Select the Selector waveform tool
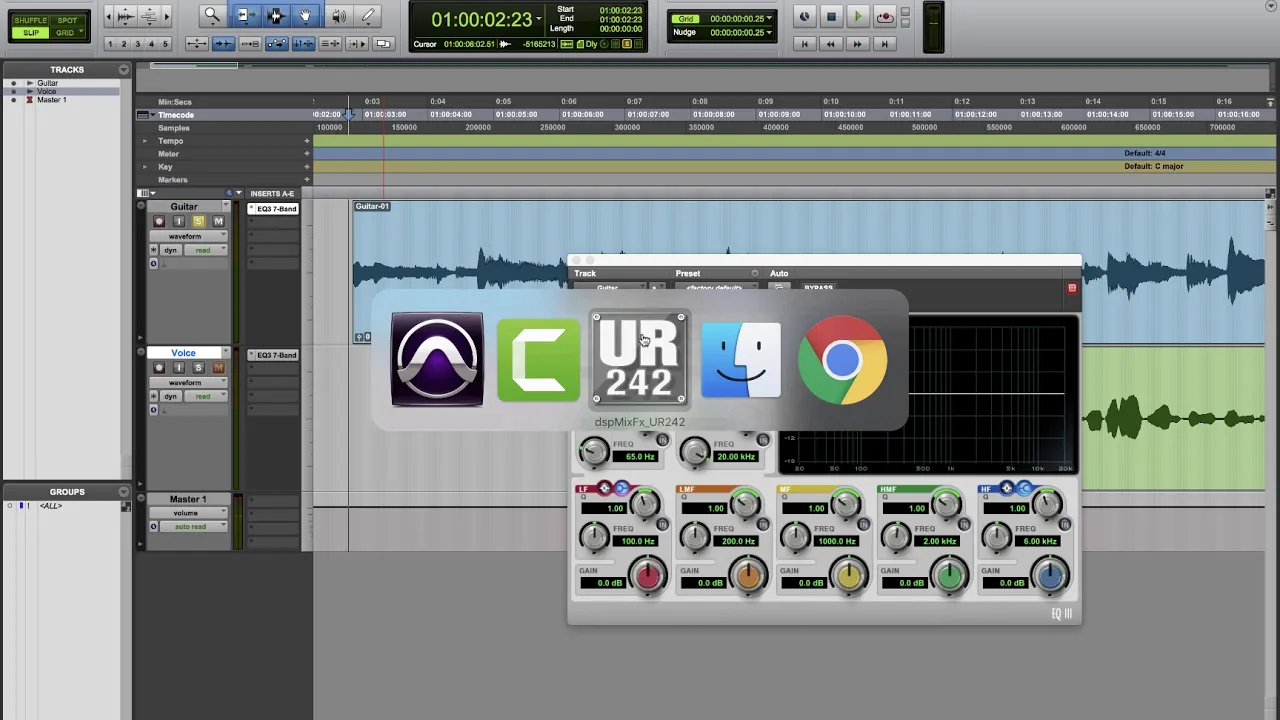Image resolution: width=1280 pixels, height=720 pixels. click(276, 15)
